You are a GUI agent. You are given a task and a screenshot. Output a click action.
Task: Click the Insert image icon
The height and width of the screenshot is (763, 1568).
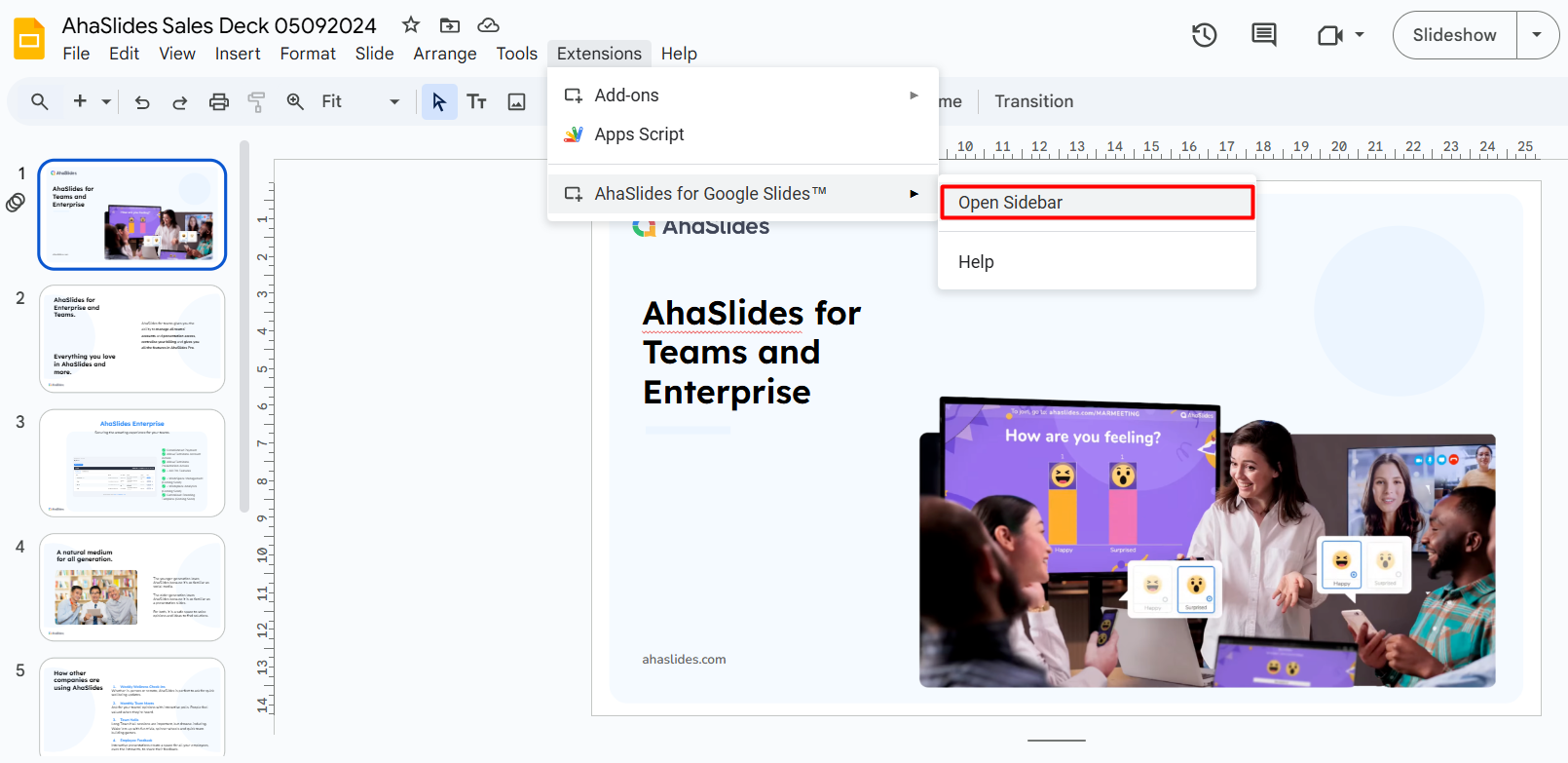coord(517,101)
